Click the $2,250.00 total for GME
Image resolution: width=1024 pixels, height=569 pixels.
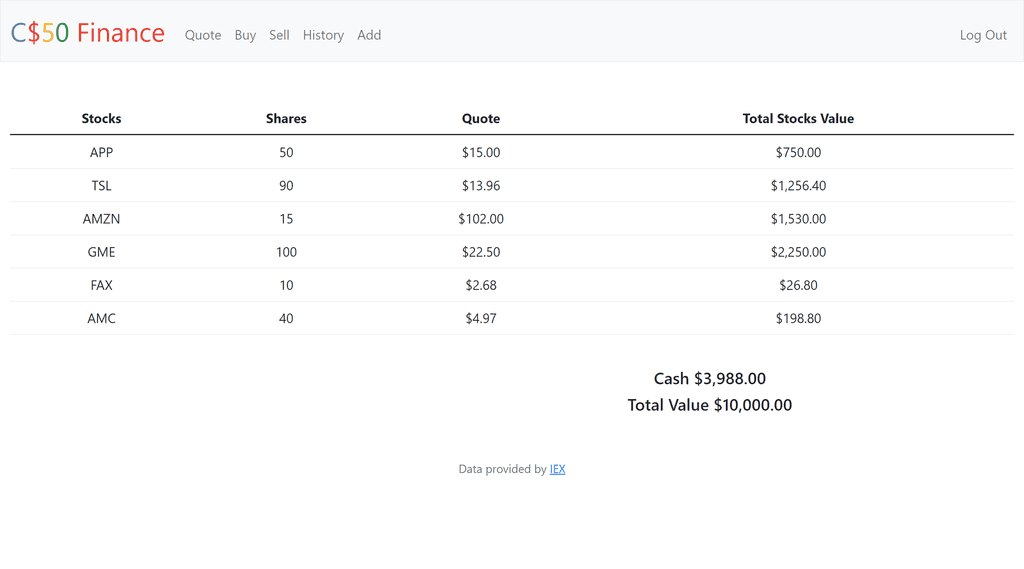click(x=798, y=252)
